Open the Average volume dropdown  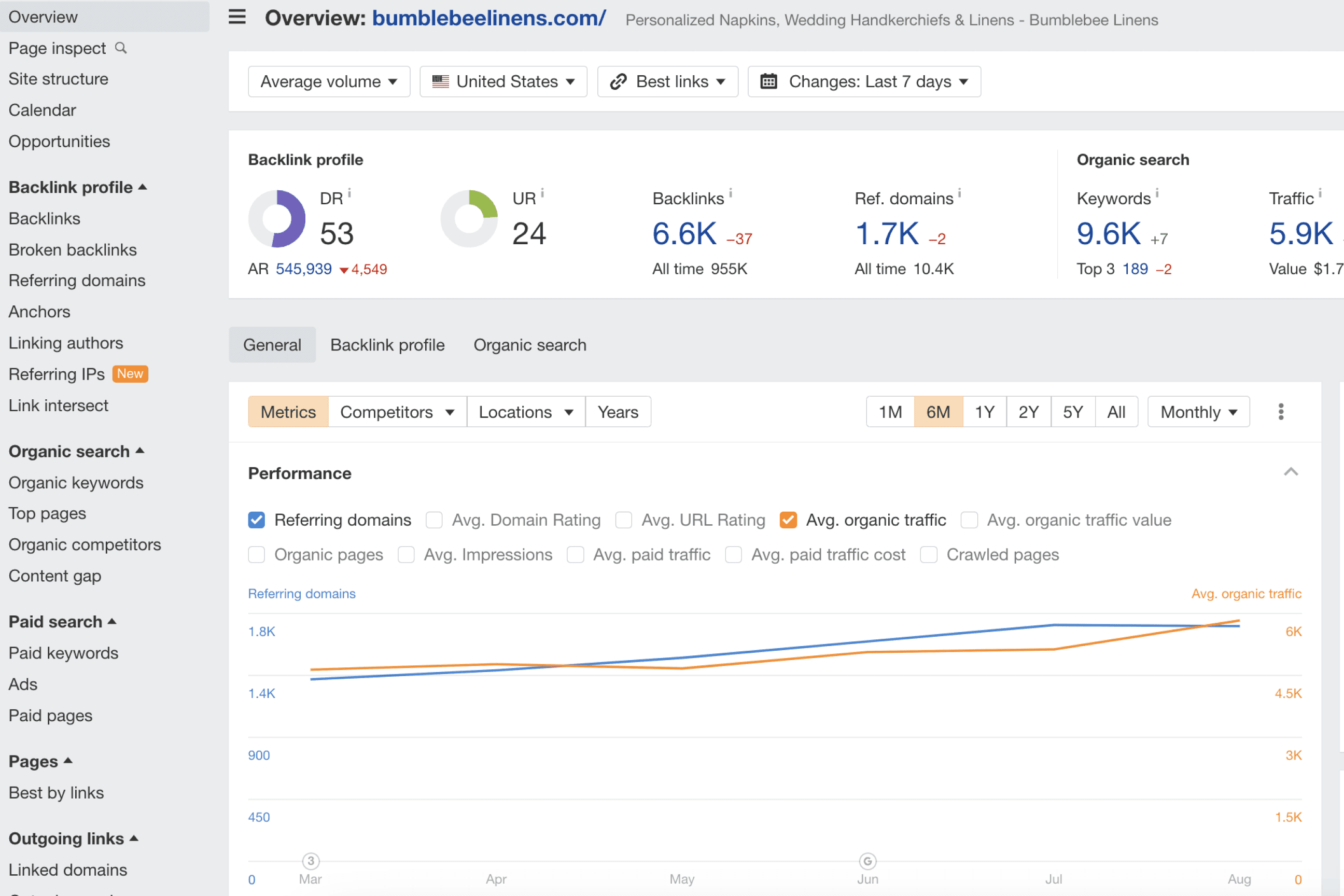tap(329, 81)
